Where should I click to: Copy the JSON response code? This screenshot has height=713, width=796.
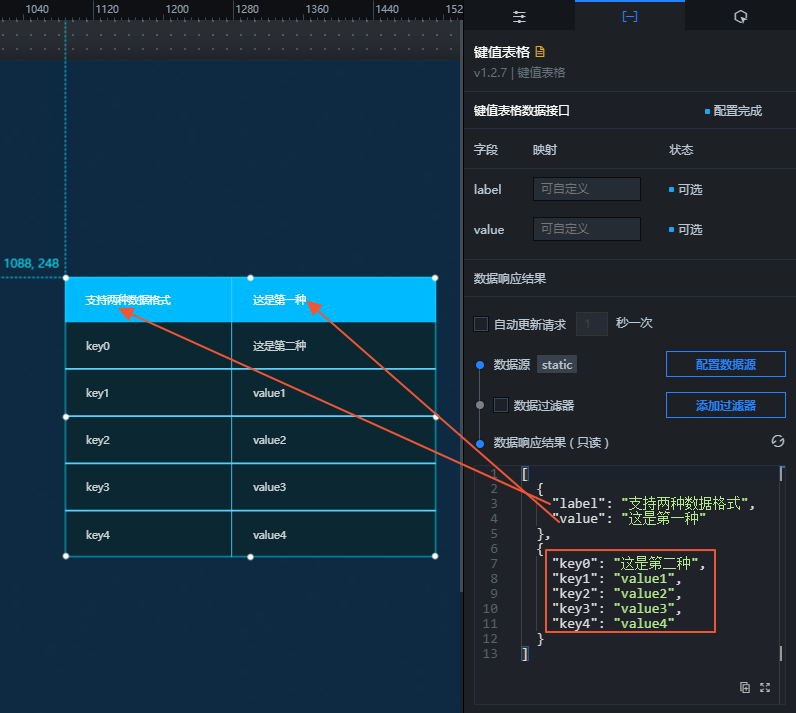pyautogui.click(x=745, y=688)
